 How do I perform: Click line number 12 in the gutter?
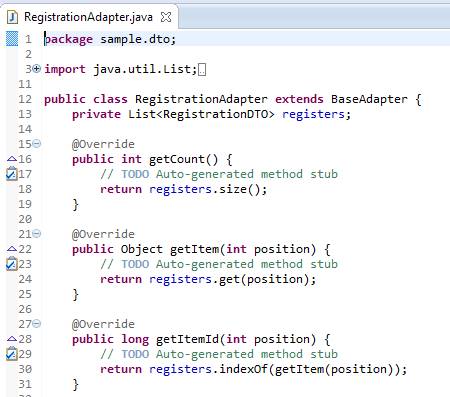coord(25,99)
